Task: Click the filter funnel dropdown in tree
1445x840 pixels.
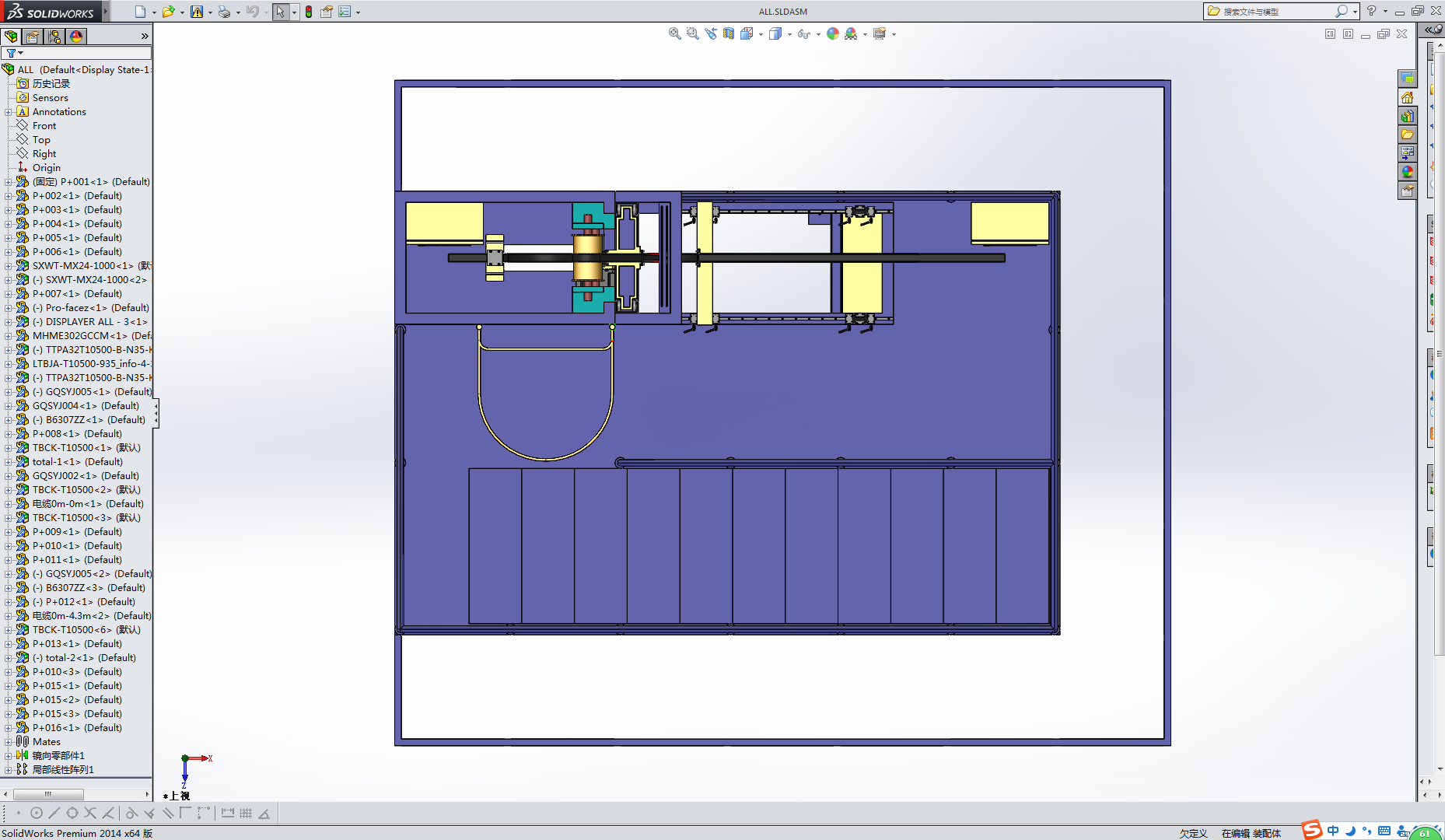Action: (14, 53)
